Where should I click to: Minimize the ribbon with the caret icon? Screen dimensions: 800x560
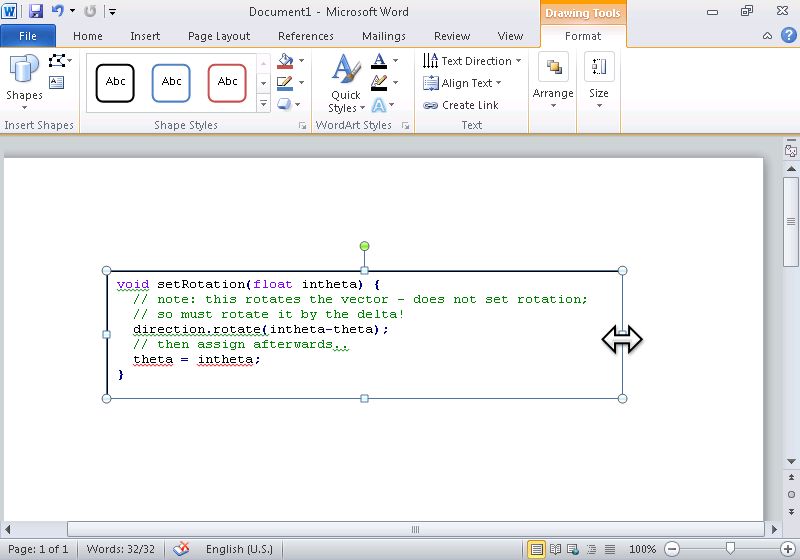(767, 36)
